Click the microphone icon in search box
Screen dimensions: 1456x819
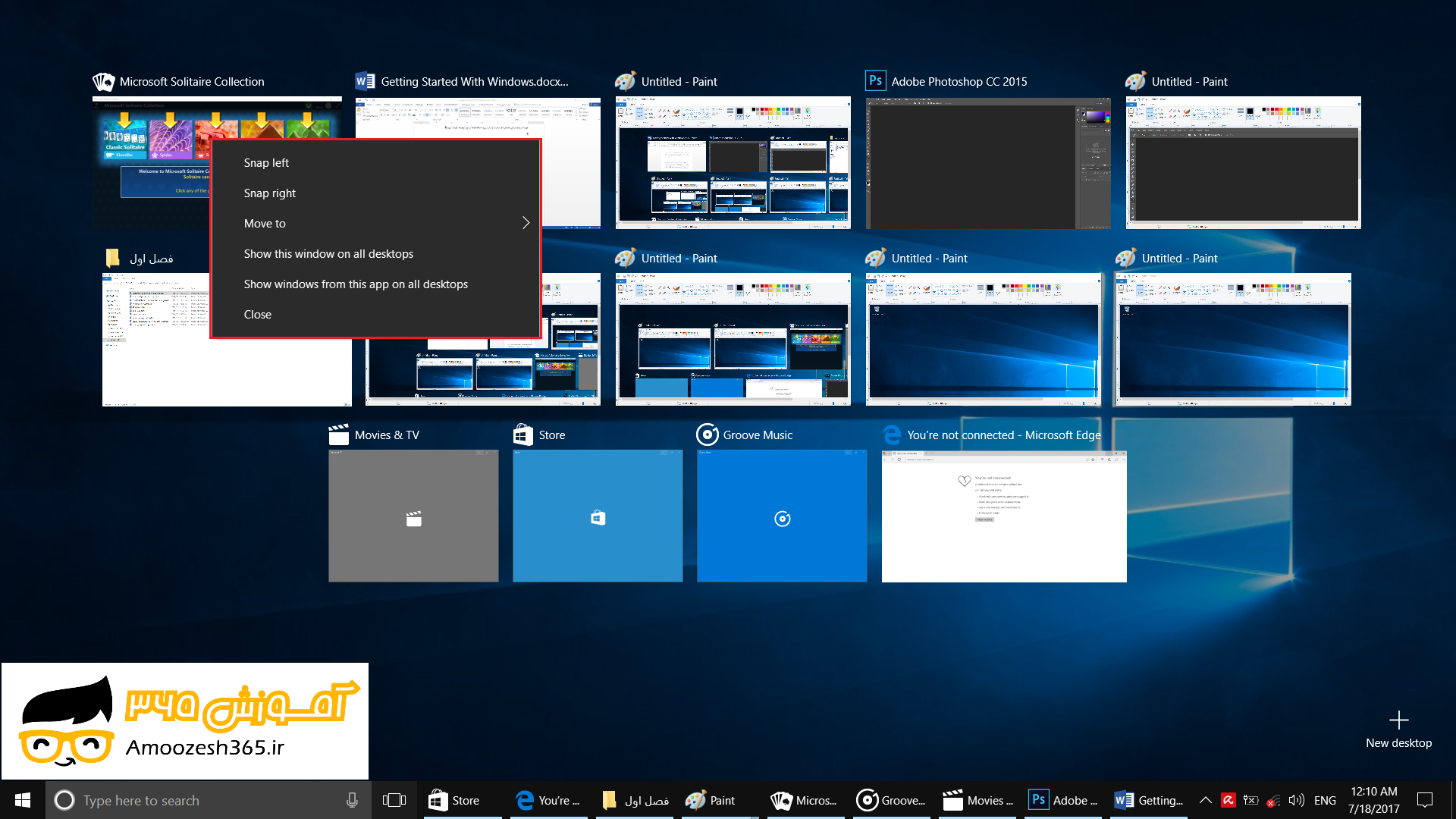(x=352, y=800)
